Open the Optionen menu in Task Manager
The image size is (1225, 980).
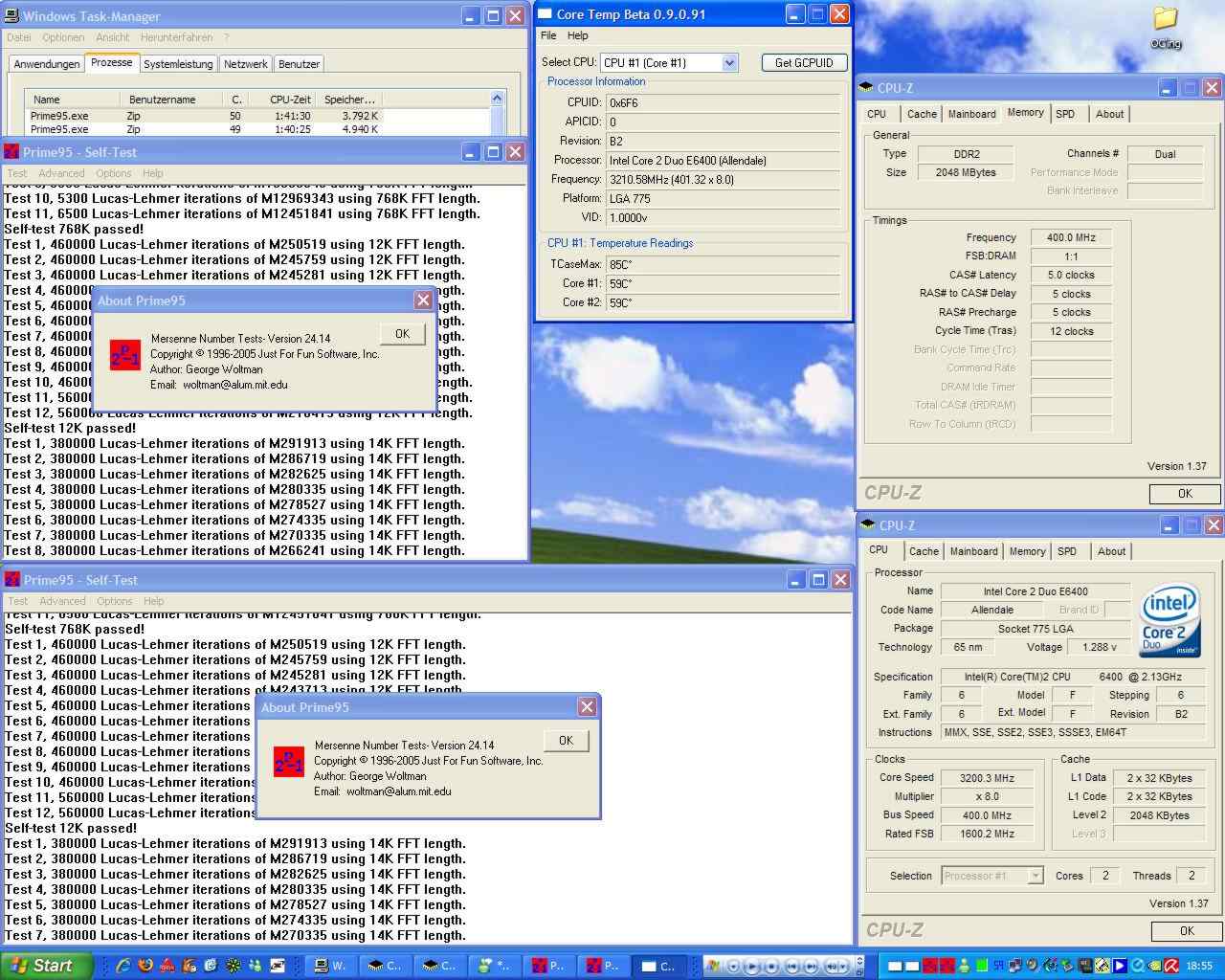(x=63, y=37)
